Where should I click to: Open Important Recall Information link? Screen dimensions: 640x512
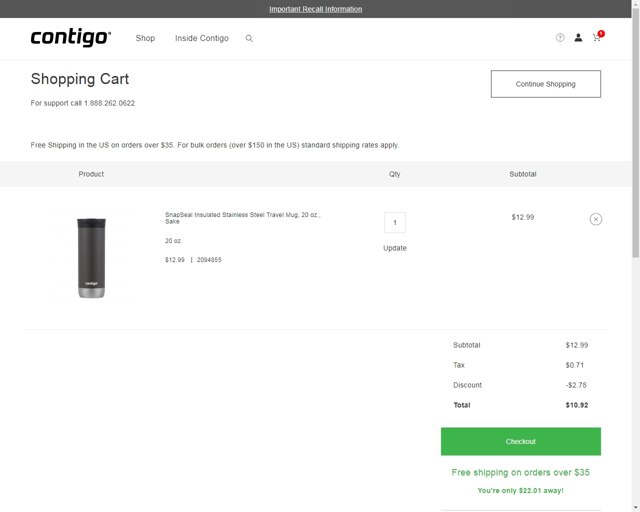[316, 9]
